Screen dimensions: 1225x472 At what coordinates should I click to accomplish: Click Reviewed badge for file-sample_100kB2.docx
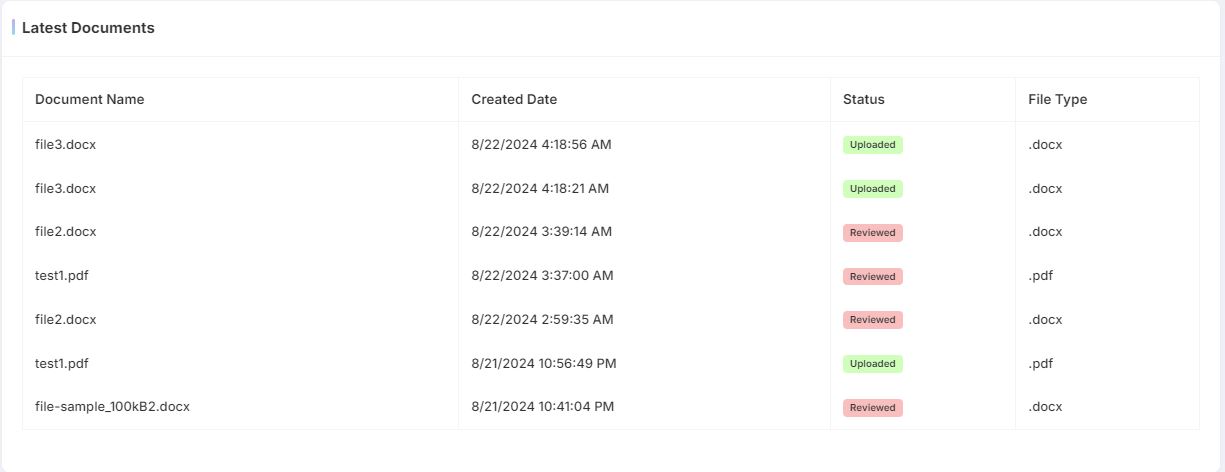tap(872, 408)
